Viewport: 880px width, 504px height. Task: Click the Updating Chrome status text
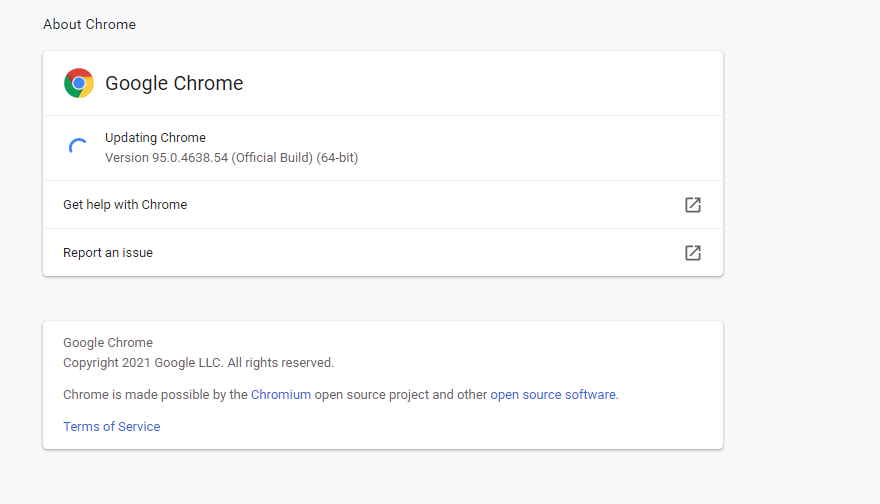pos(155,138)
